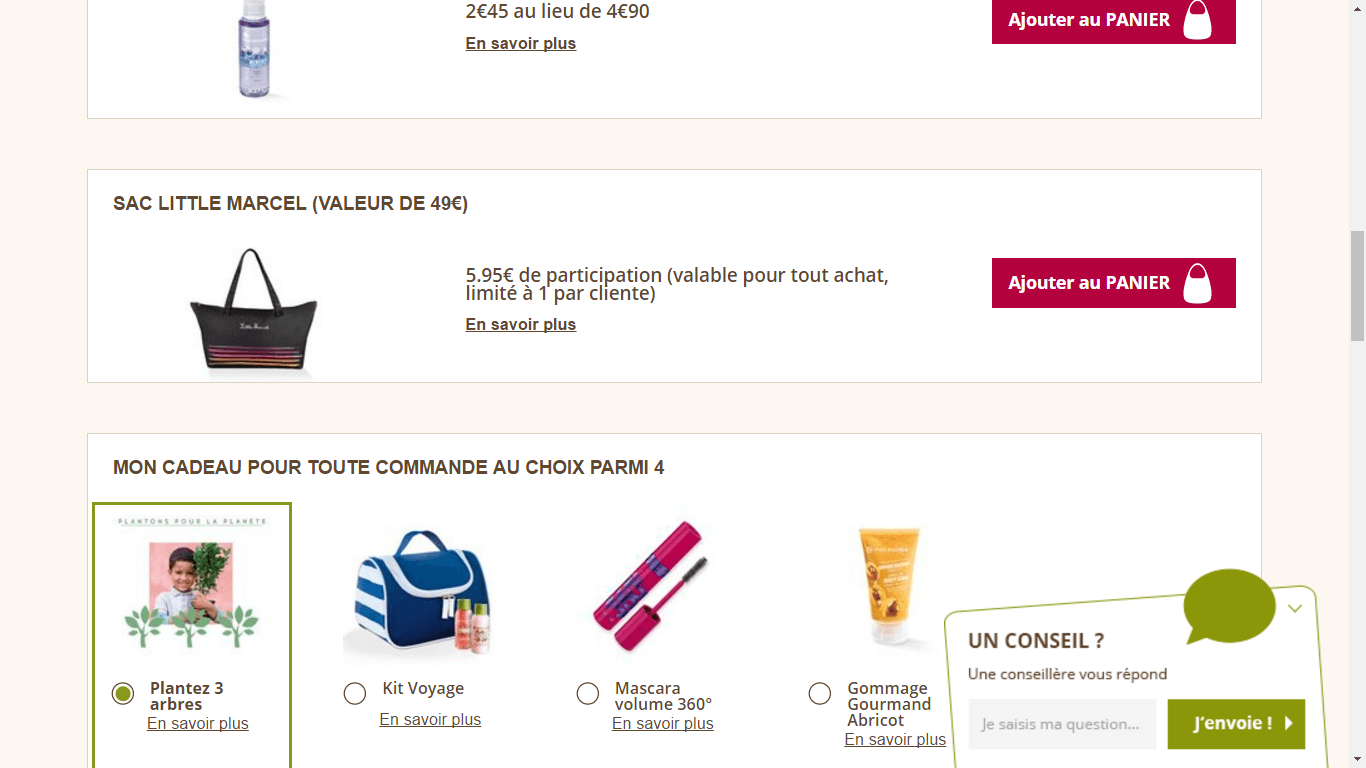Pick Gommage Gourmand Abricot radio button
1366x768 pixels.
point(820,694)
